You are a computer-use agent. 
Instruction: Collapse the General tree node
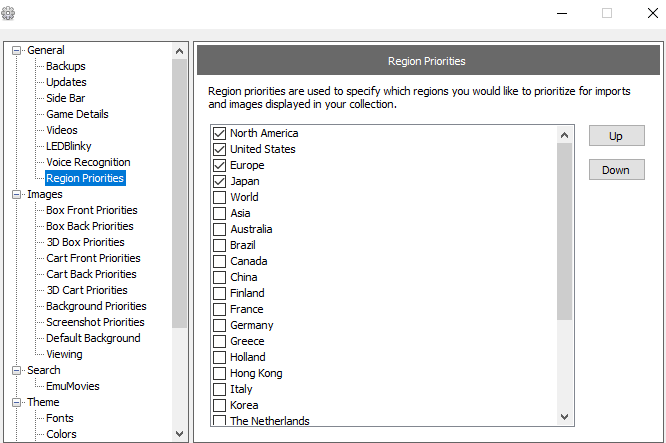coord(17,51)
